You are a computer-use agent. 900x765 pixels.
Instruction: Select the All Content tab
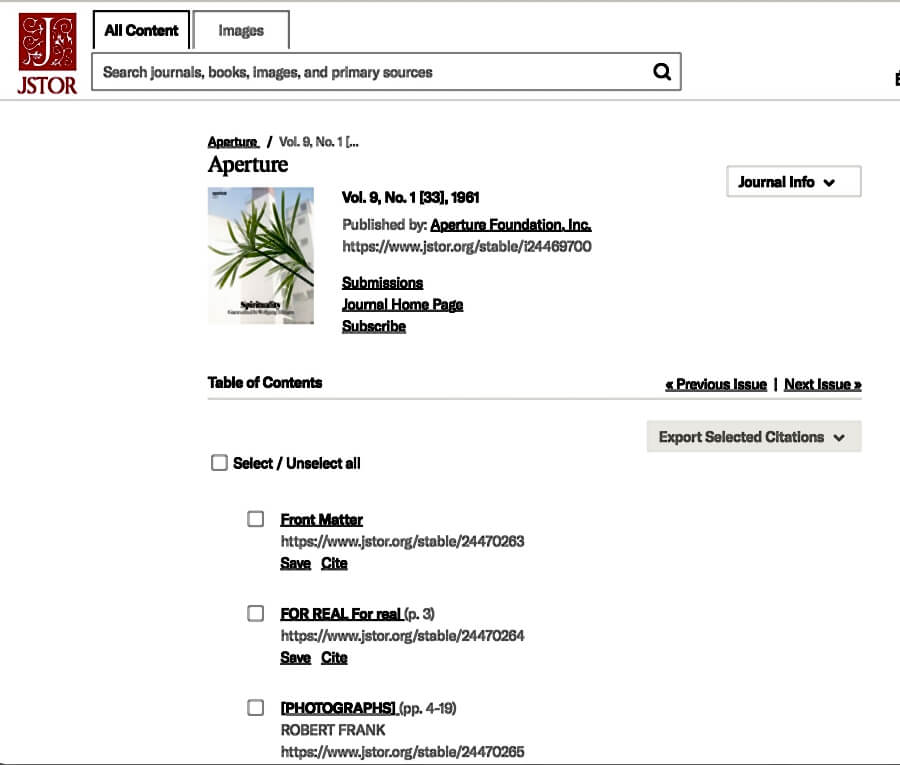[x=141, y=30]
